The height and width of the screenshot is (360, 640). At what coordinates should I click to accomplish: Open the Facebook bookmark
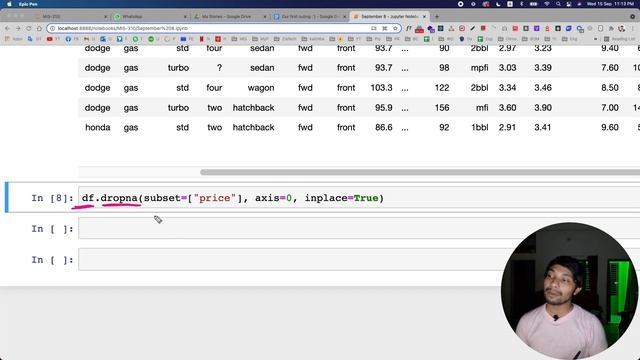pyautogui.click(x=71, y=39)
